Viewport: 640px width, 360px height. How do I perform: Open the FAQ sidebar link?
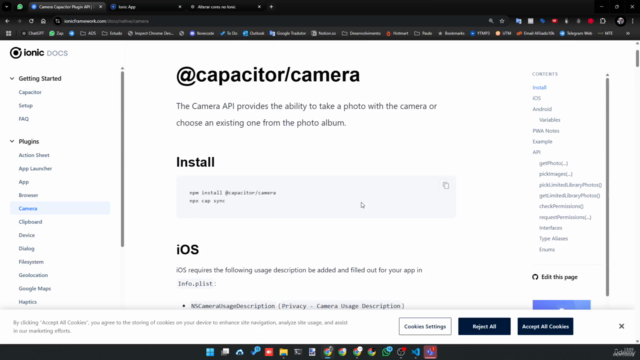coord(24,119)
